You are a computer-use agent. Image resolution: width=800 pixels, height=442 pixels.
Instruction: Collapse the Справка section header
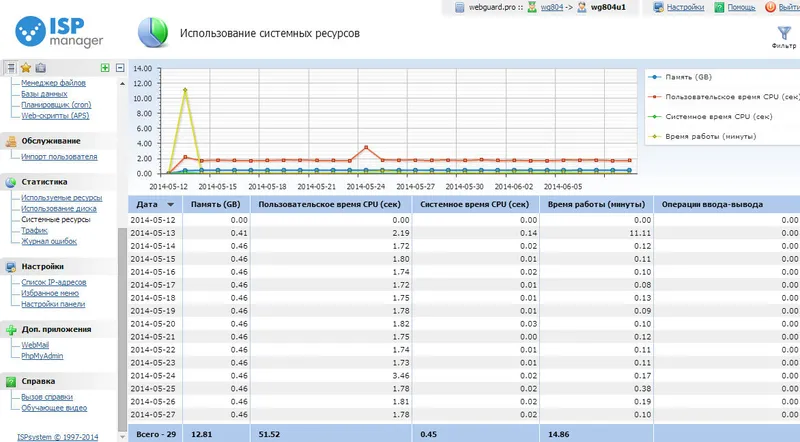(x=38, y=381)
